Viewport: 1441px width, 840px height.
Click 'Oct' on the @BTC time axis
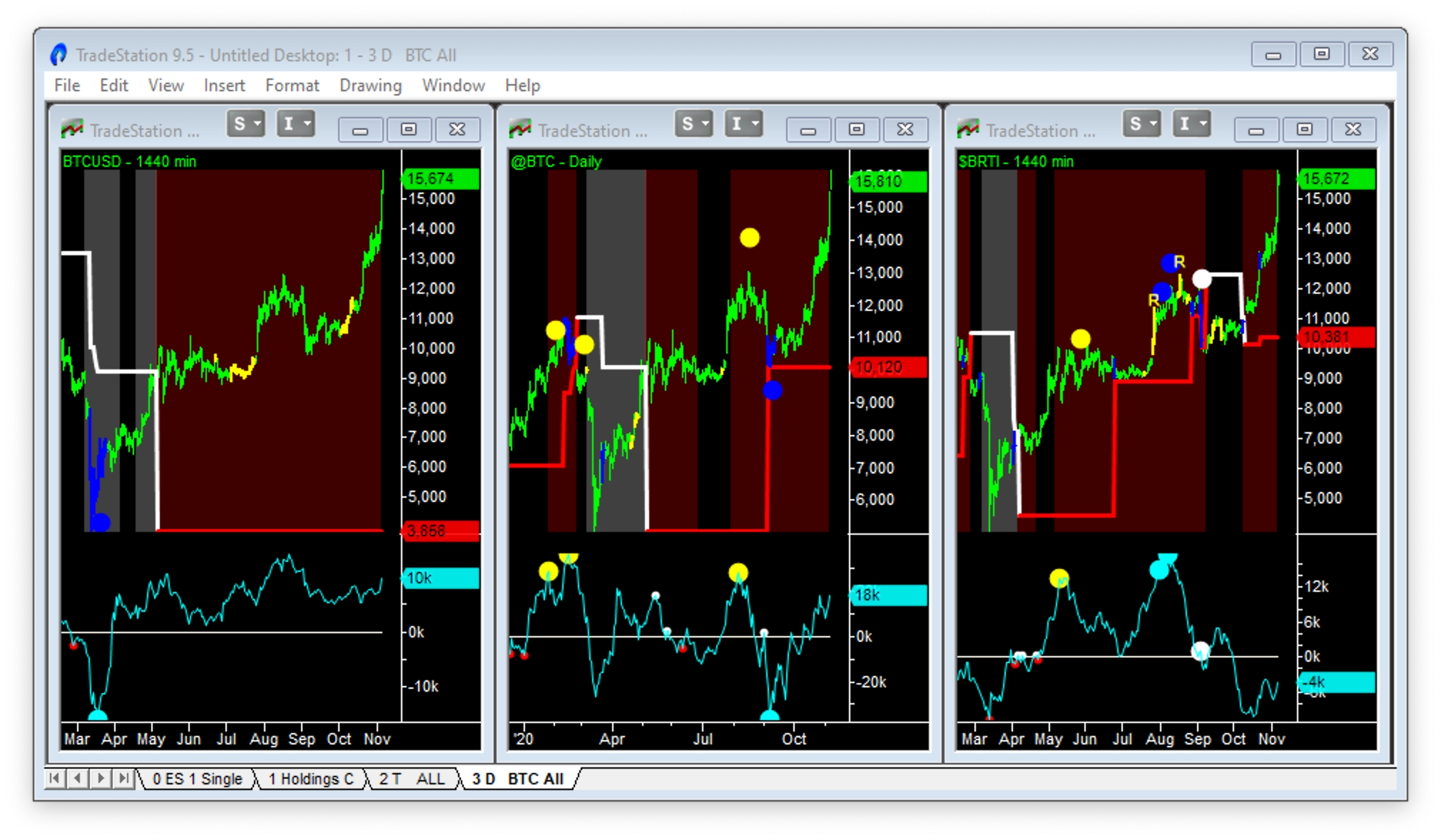coord(793,739)
